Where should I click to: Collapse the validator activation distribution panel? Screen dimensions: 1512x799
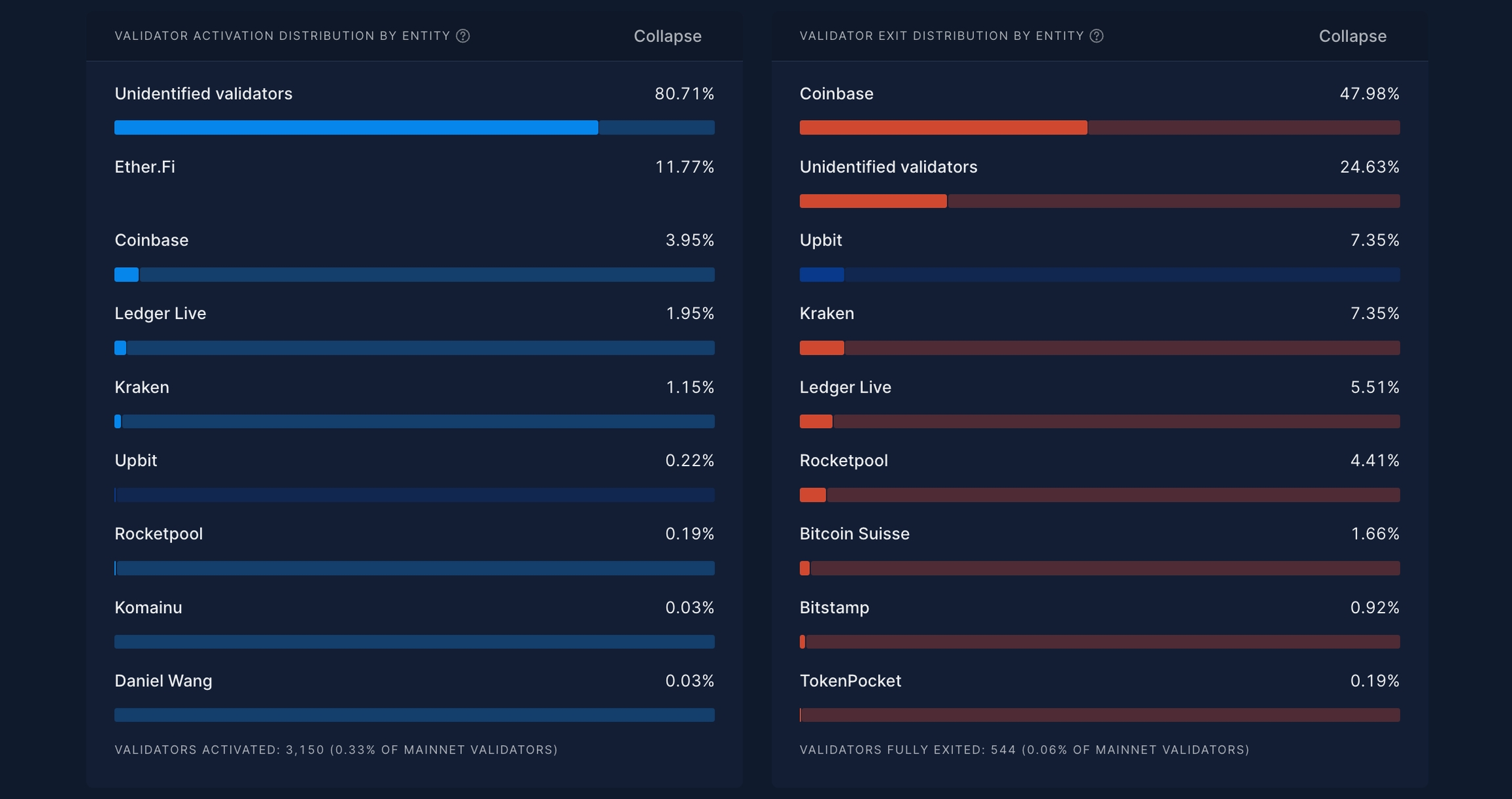tap(667, 36)
